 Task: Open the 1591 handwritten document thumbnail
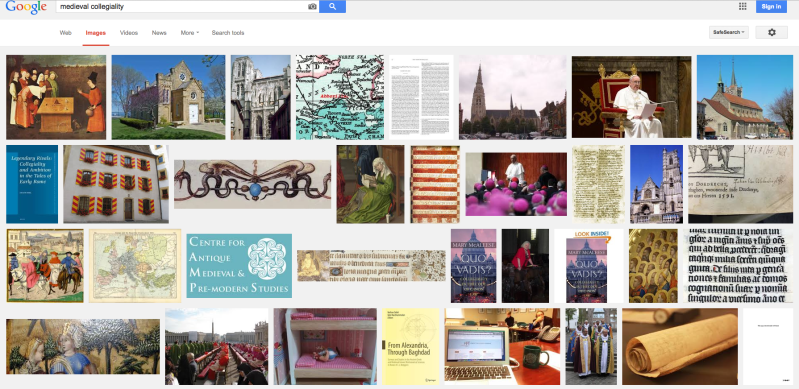pos(740,184)
